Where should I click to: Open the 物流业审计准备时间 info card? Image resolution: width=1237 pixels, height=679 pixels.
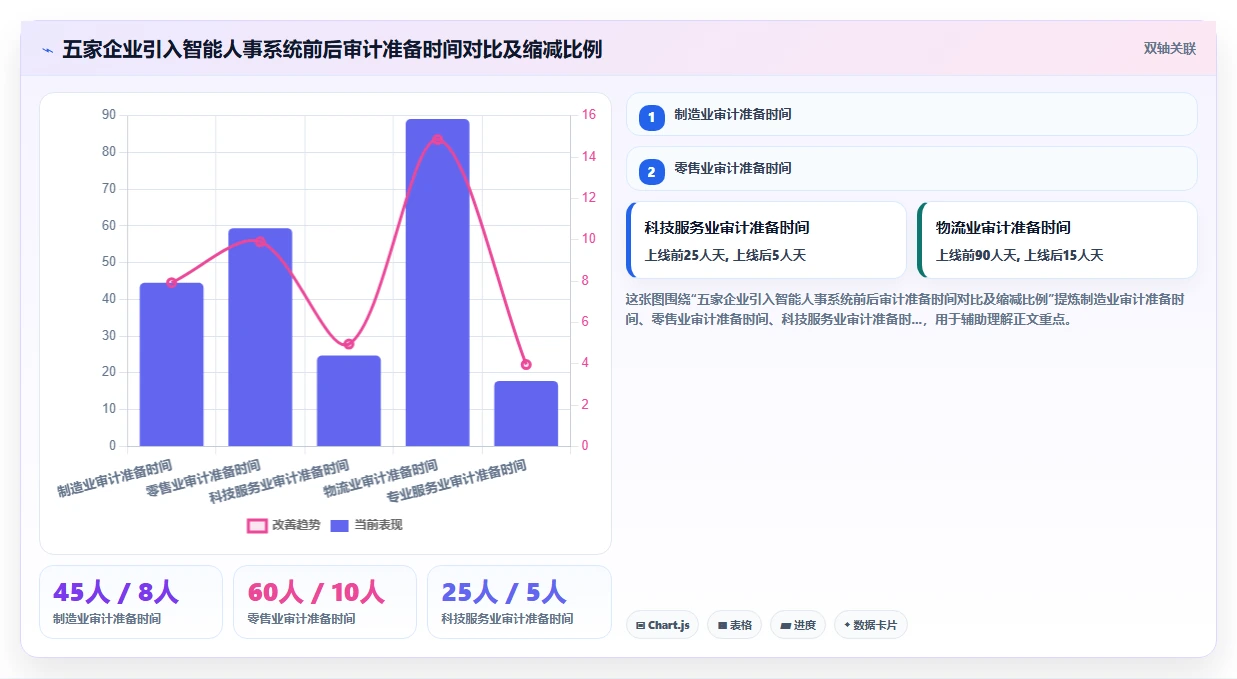coord(1057,240)
